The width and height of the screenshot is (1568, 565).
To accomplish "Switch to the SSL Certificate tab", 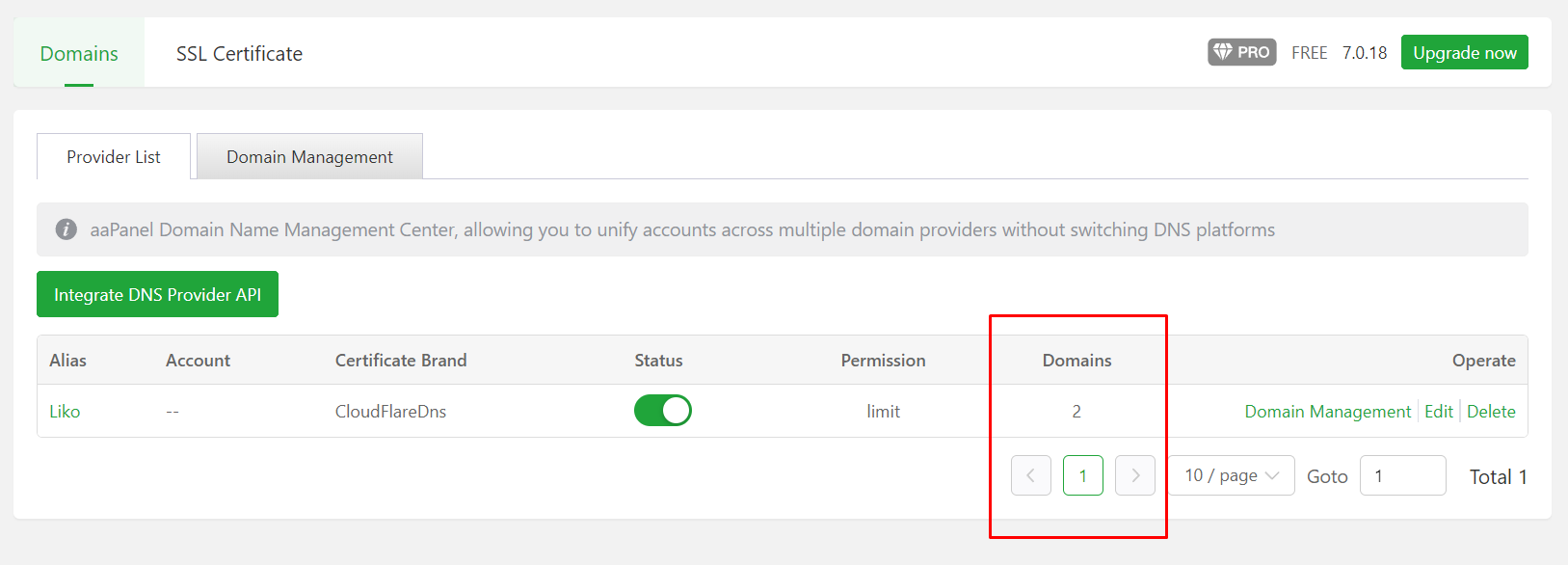I will (239, 54).
